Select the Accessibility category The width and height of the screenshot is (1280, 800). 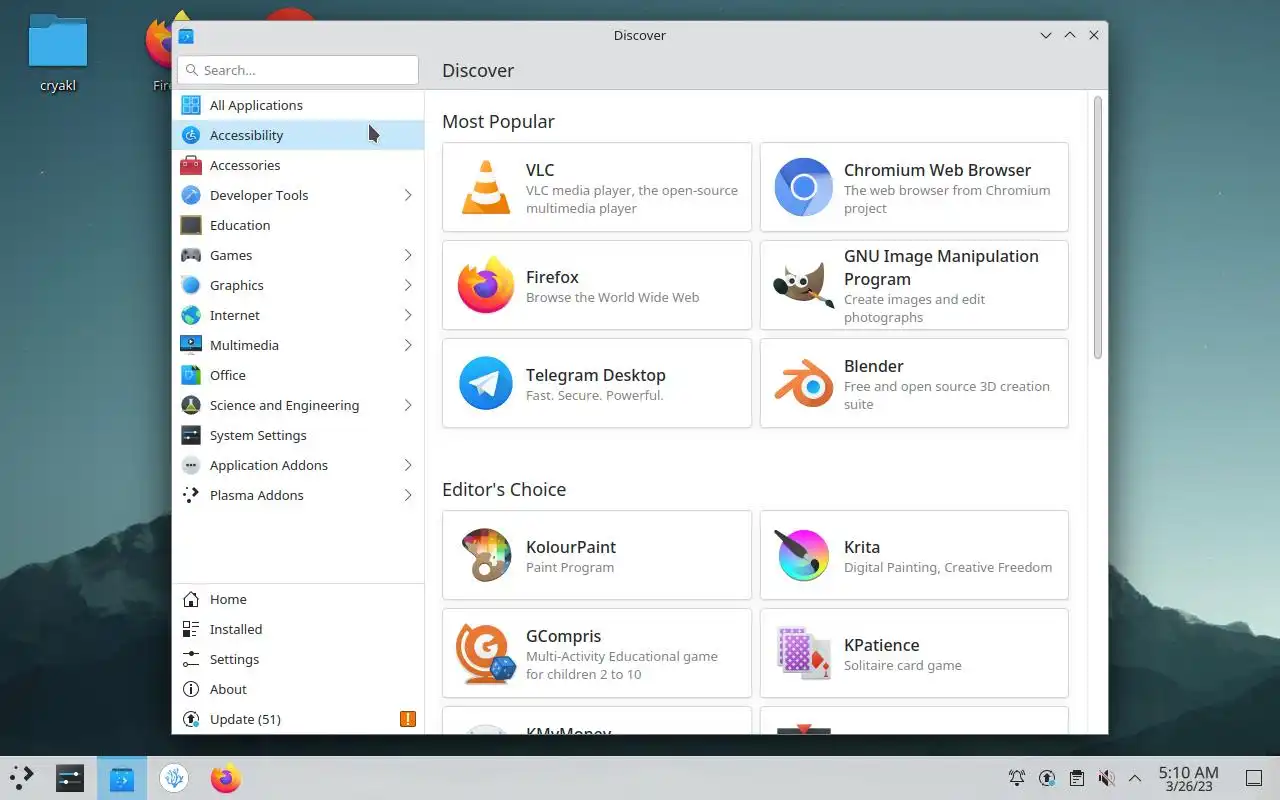[x=298, y=135]
